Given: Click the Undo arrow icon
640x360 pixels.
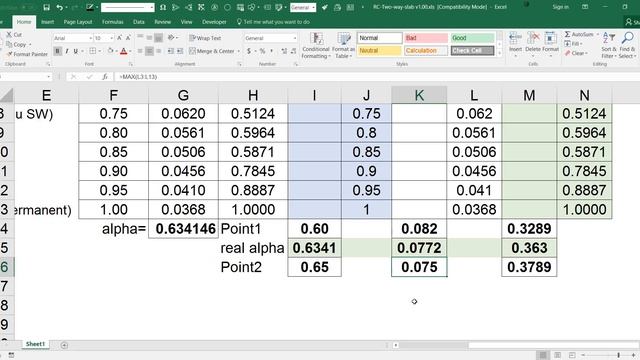Looking at the screenshot, I should 60,7.
